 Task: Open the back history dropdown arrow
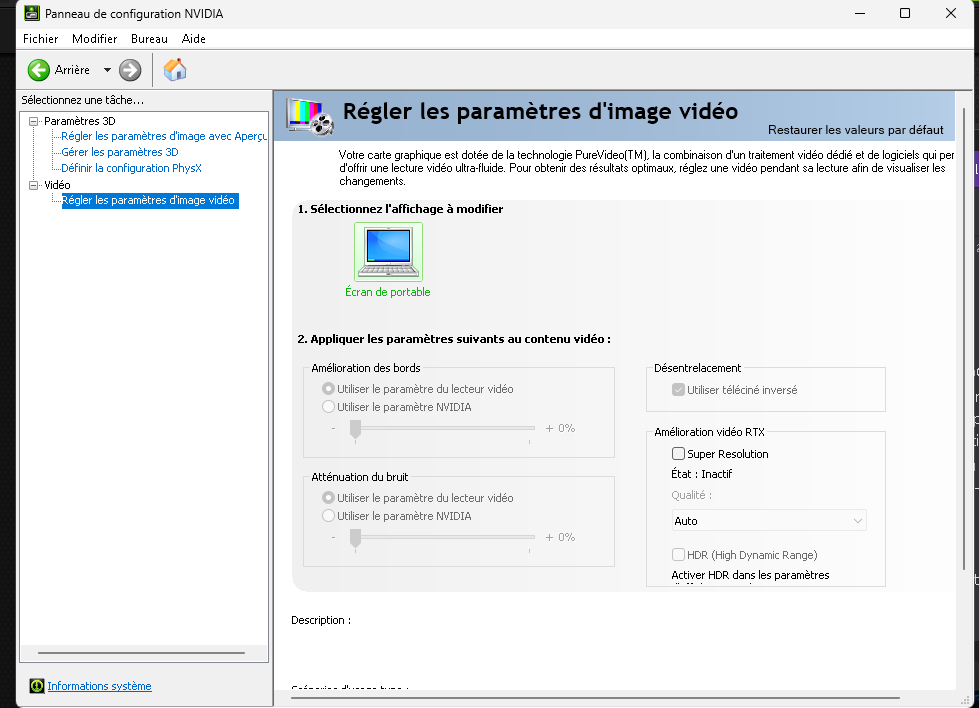(x=107, y=70)
